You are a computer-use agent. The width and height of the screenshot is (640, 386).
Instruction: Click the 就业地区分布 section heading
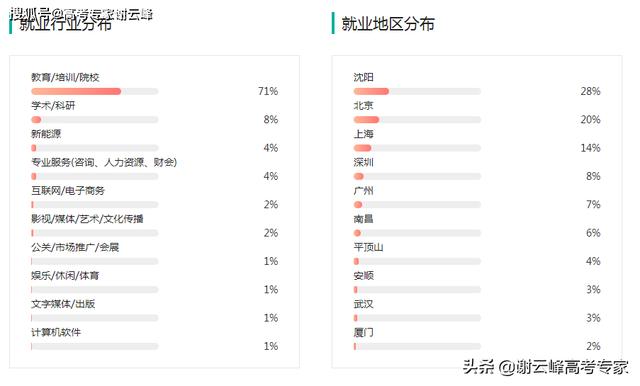click(388, 24)
